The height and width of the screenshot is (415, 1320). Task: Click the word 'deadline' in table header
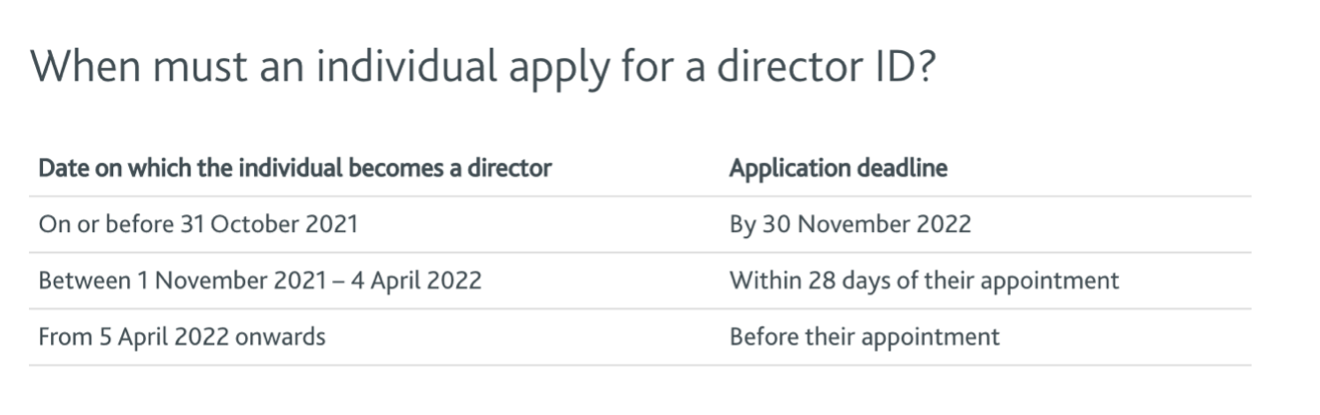coord(902,168)
